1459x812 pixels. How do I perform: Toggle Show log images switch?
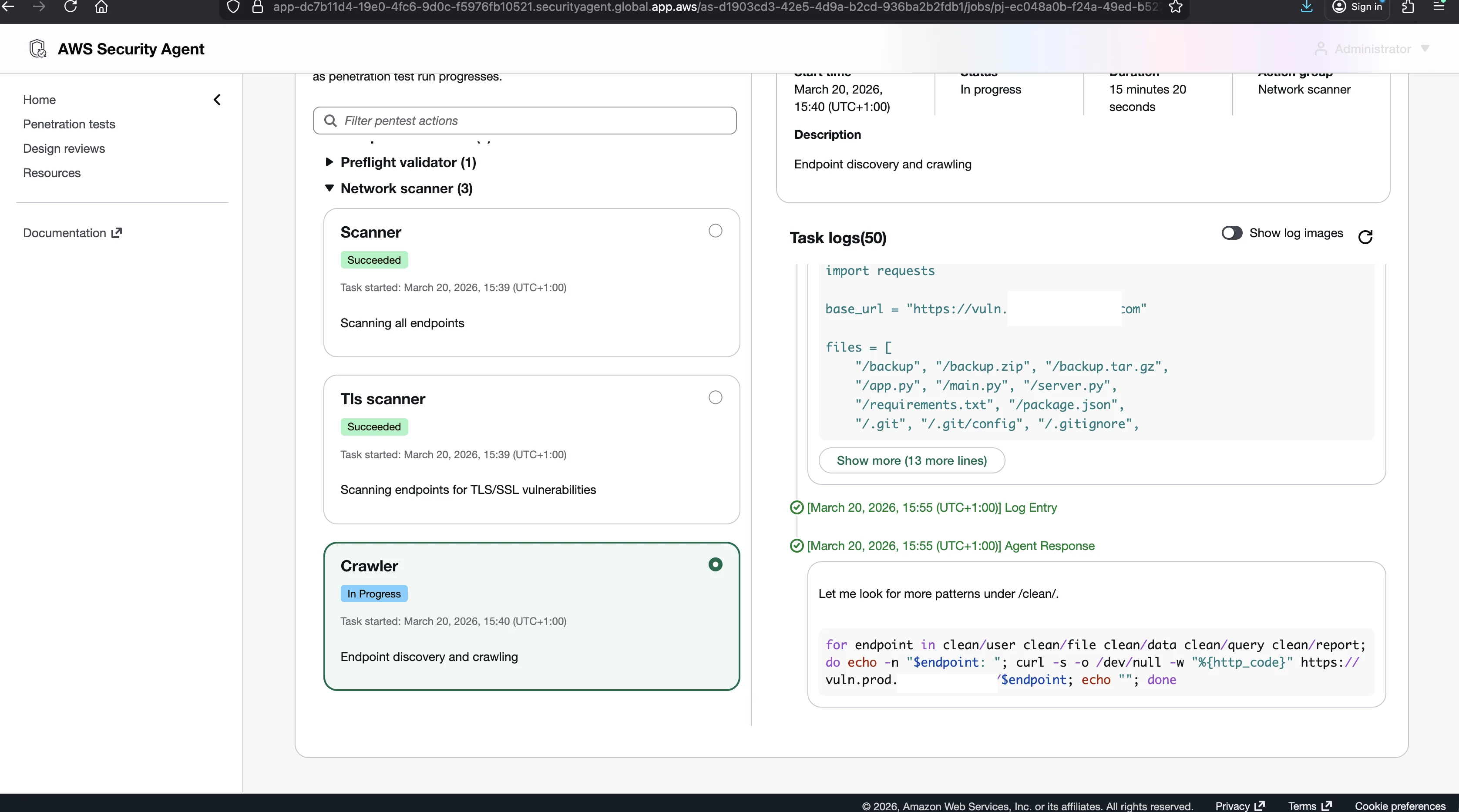(x=1231, y=233)
